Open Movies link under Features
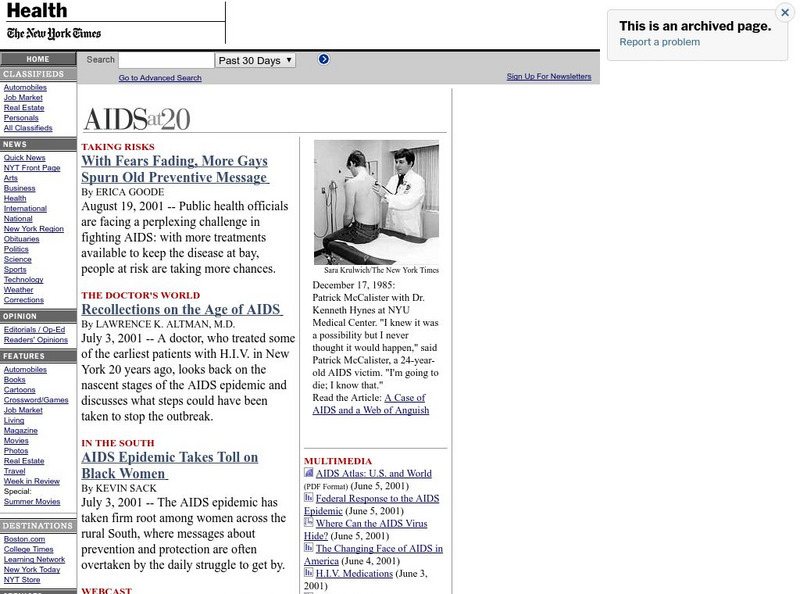 click(x=16, y=441)
